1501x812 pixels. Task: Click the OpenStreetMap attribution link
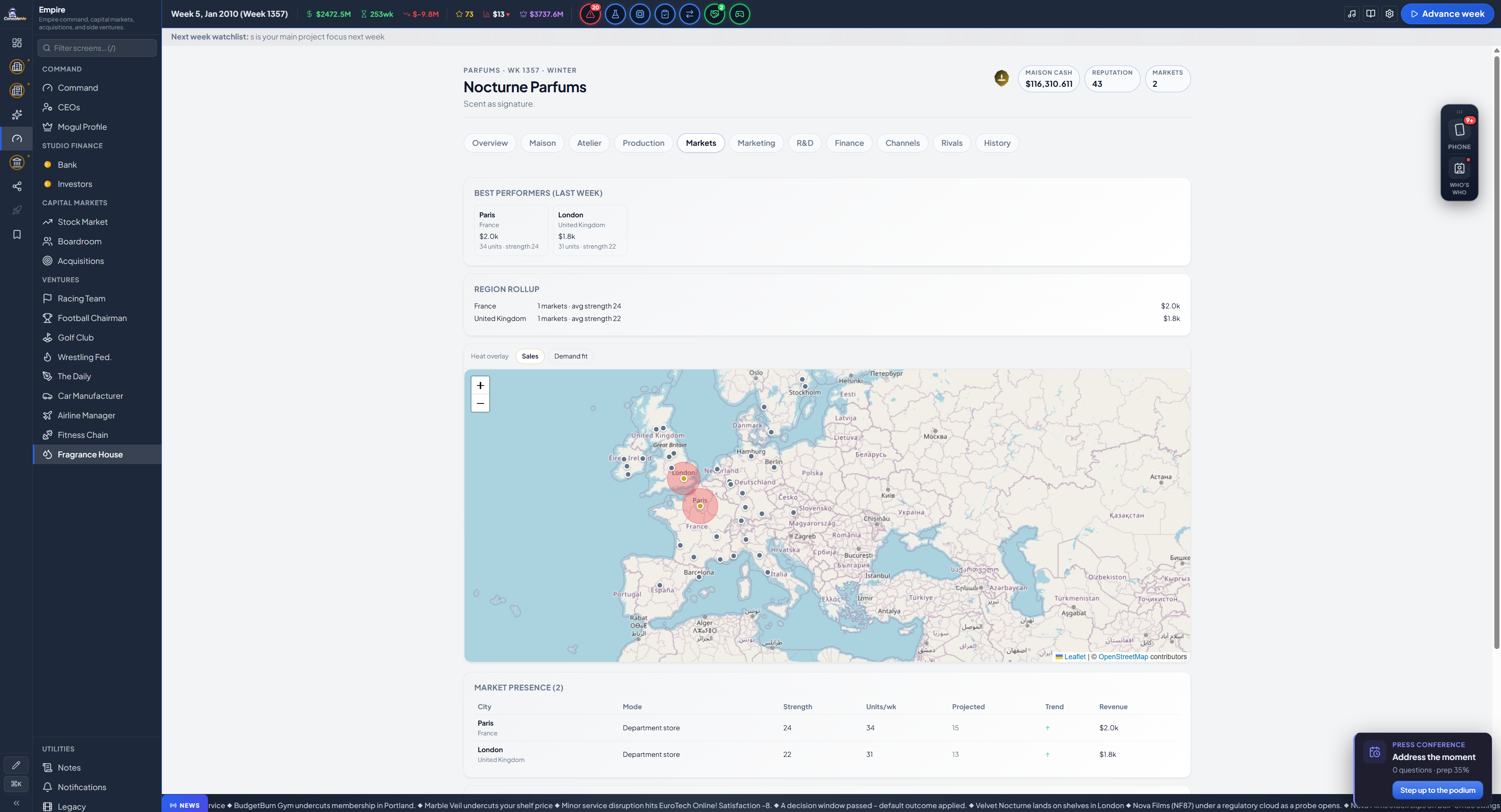1123,657
